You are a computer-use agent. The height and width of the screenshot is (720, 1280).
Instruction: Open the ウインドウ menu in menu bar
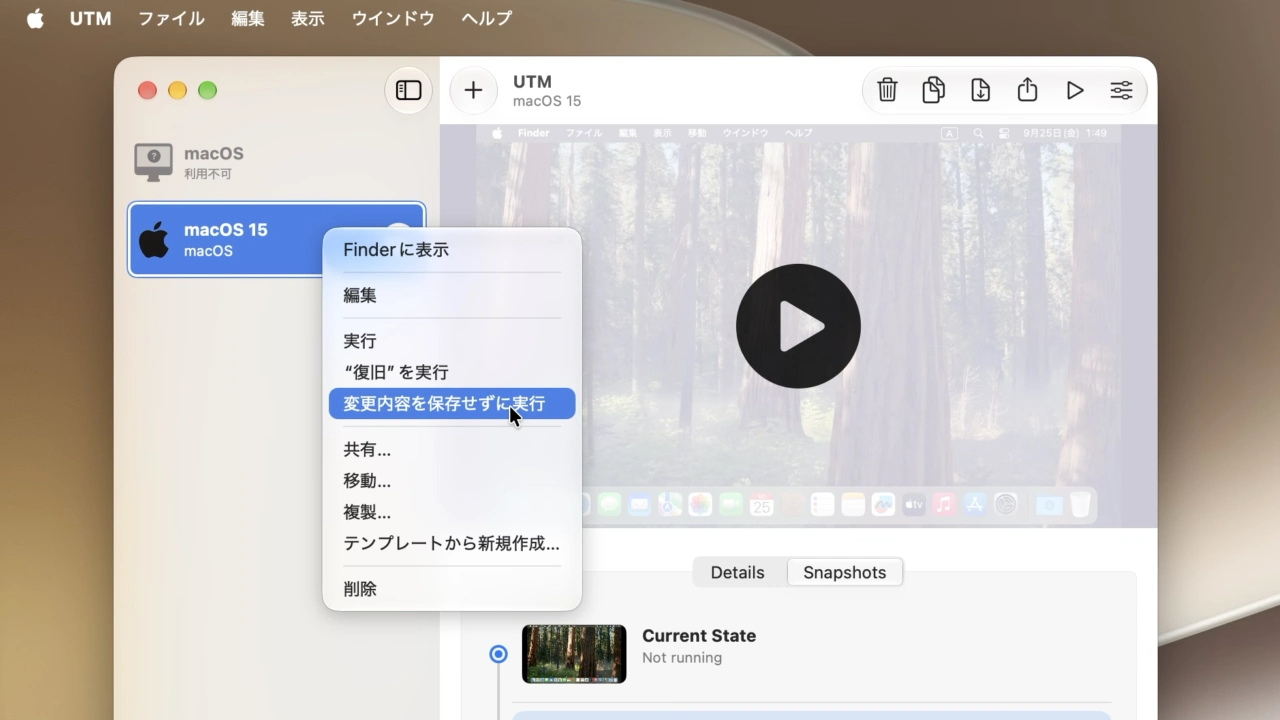click(393, 18)
